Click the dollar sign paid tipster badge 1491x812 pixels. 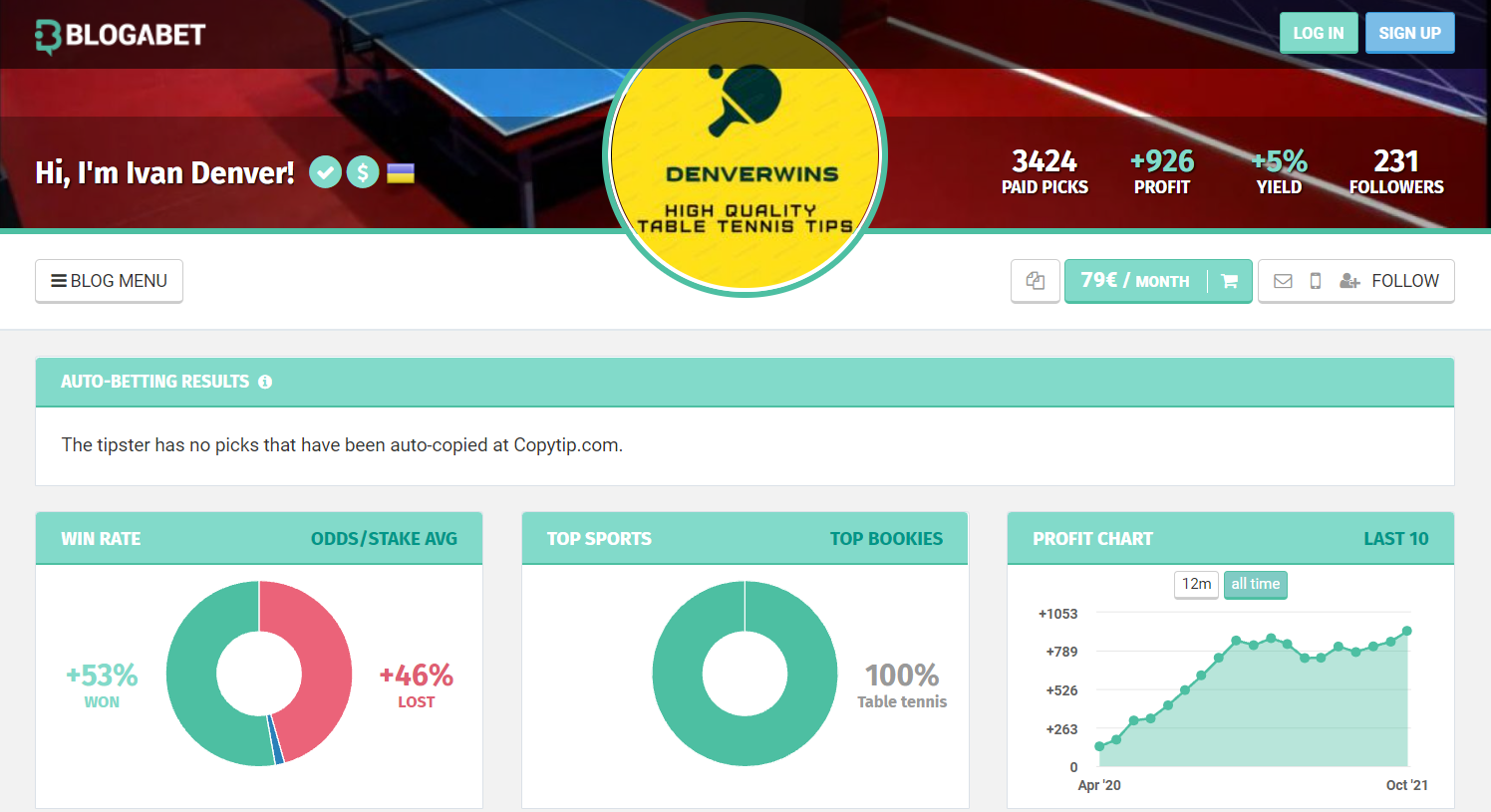[x=363, y=172]
